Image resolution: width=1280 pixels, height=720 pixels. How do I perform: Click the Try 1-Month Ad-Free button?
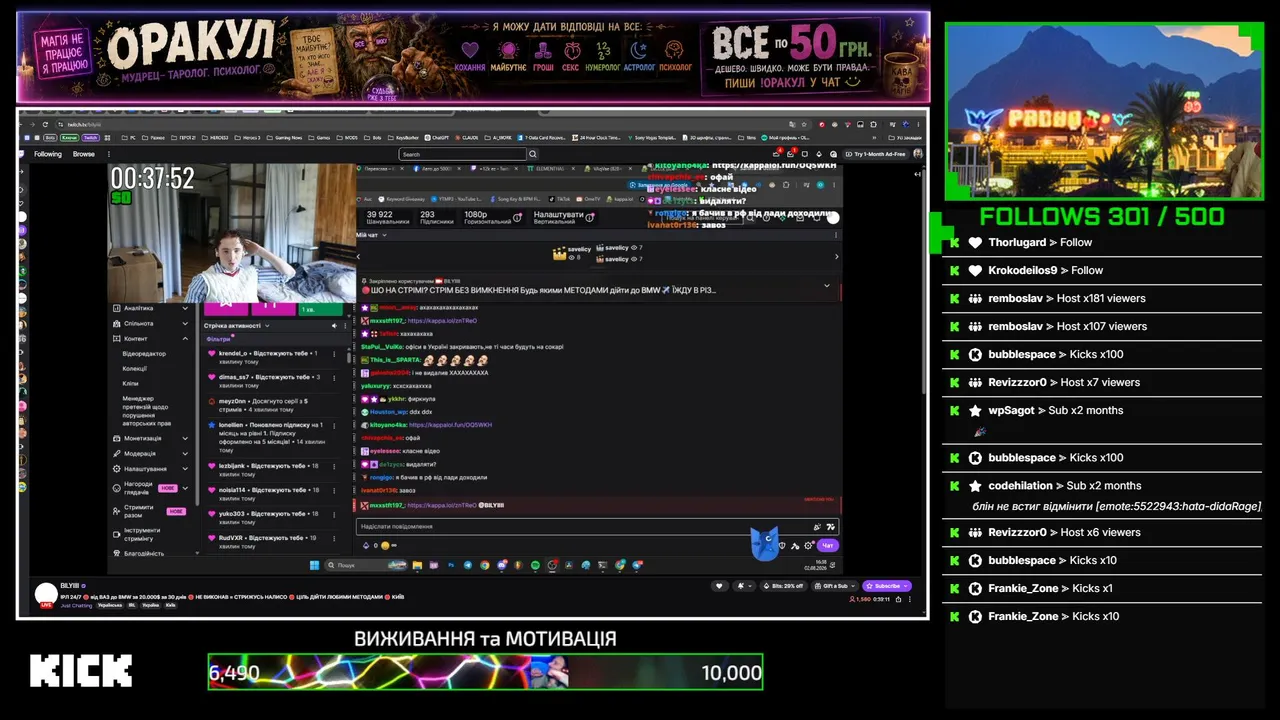[877, 154]
